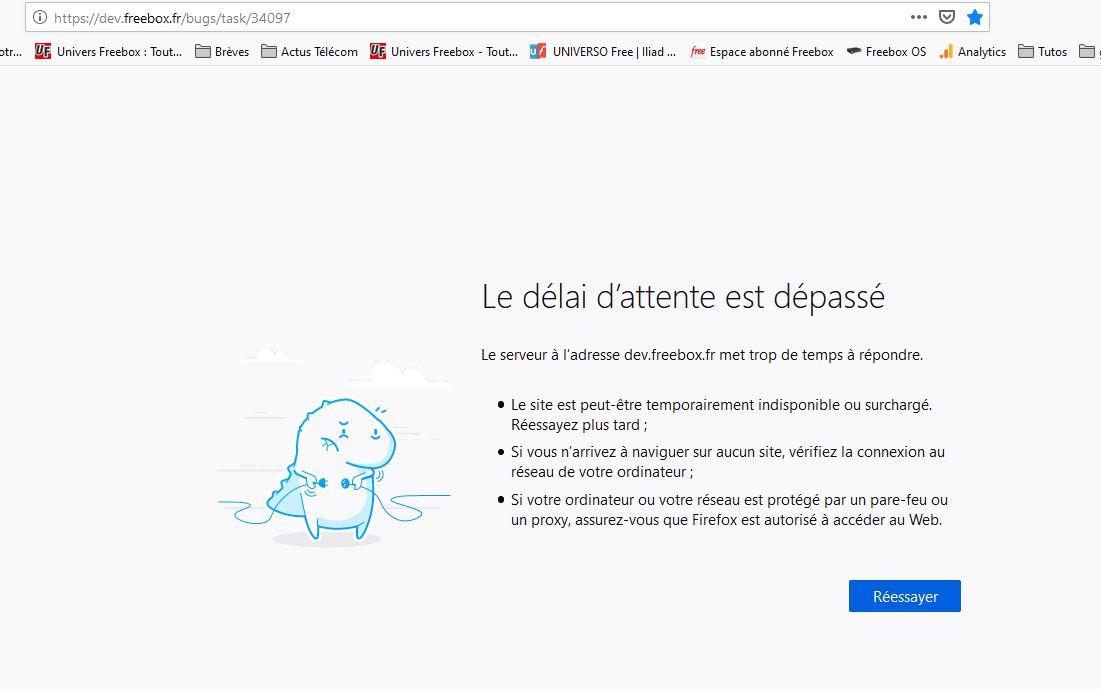The image size is (1101, 689).
Task: Expand the Tutos bookmarks folder
Action: pyautogui.click(x=1042, y=51)
